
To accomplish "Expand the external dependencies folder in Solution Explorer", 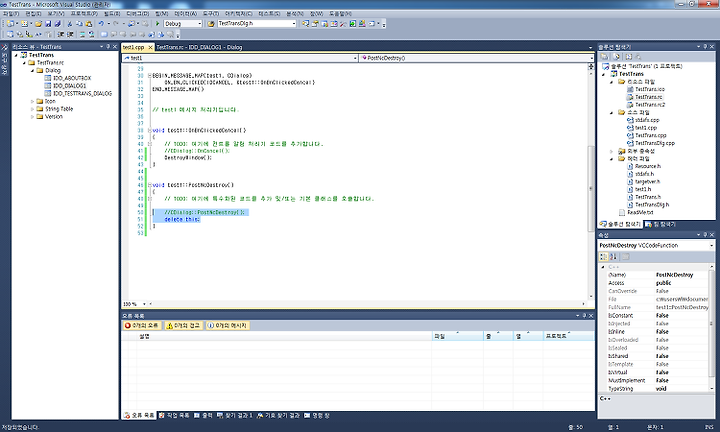I will pos(611,151).
